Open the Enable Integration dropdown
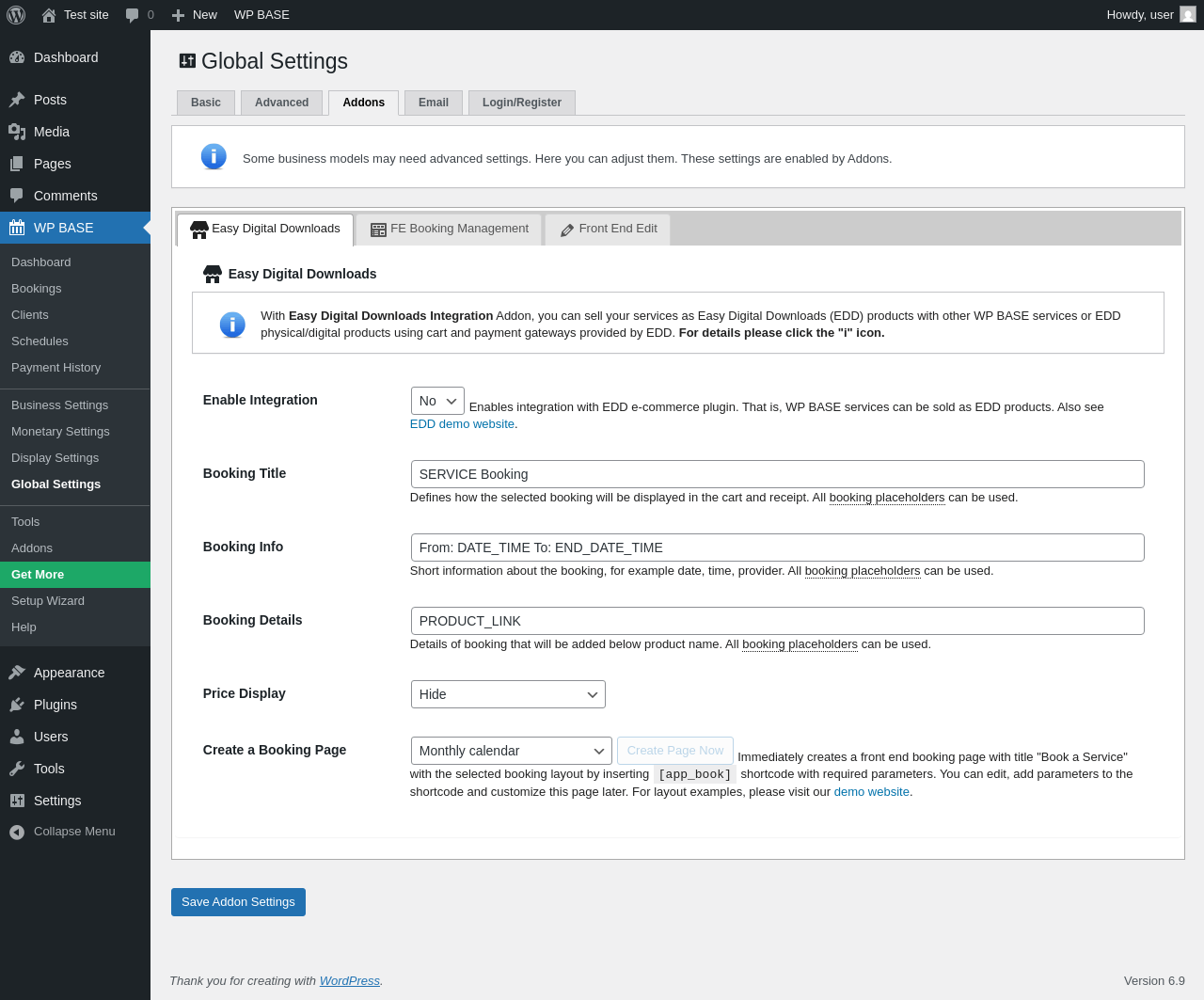1204x1000 pixels. (437, 401)
